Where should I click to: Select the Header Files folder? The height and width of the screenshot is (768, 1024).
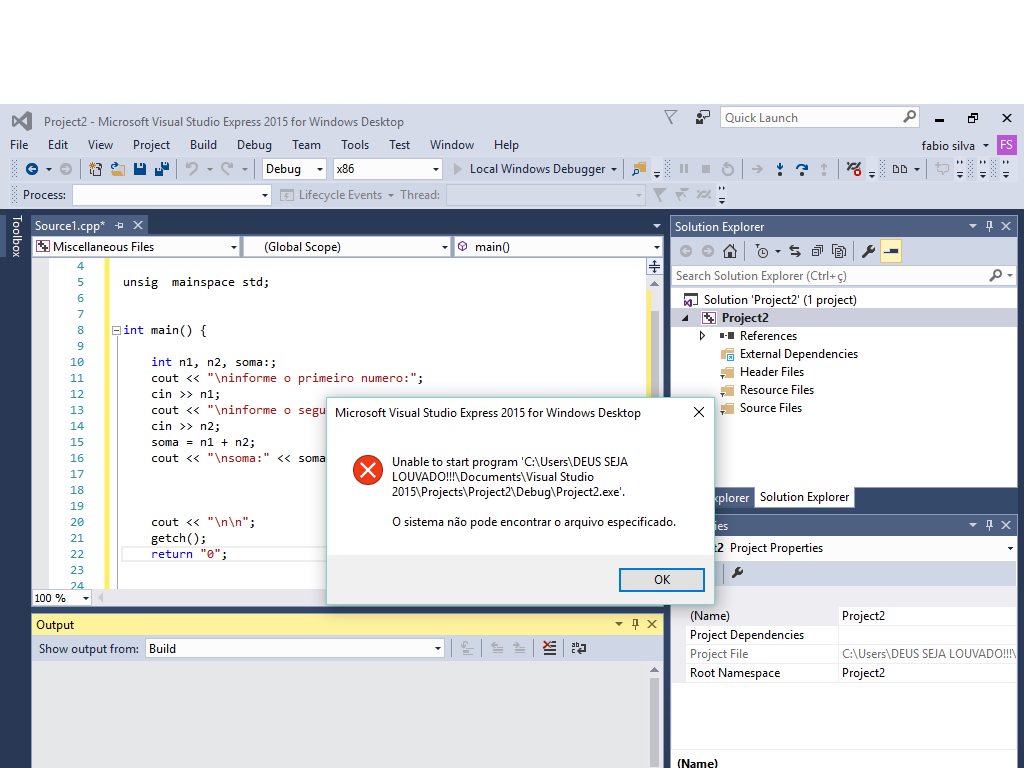771,372
